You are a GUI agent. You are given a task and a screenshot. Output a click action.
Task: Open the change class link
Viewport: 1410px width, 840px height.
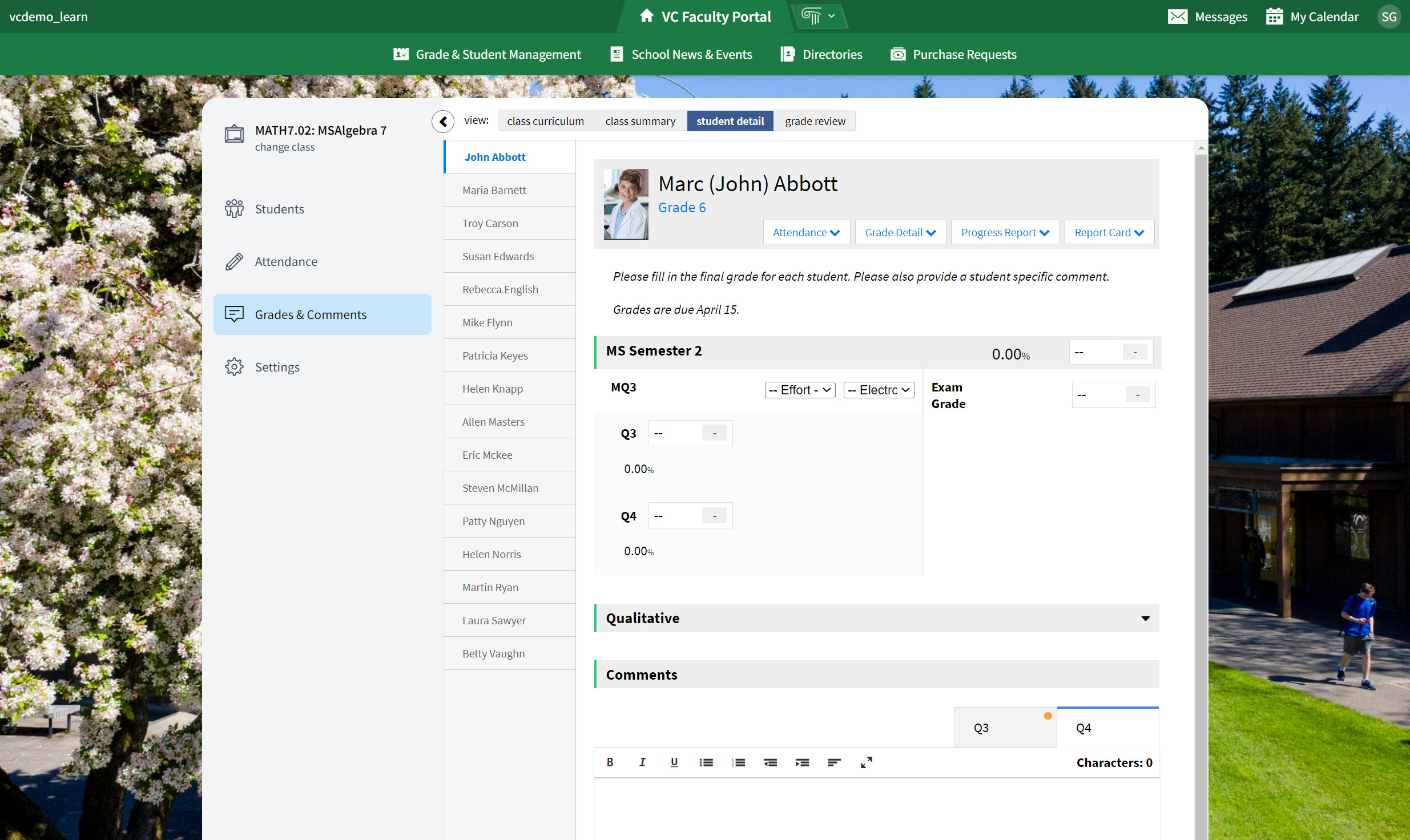tap(284, 147)
